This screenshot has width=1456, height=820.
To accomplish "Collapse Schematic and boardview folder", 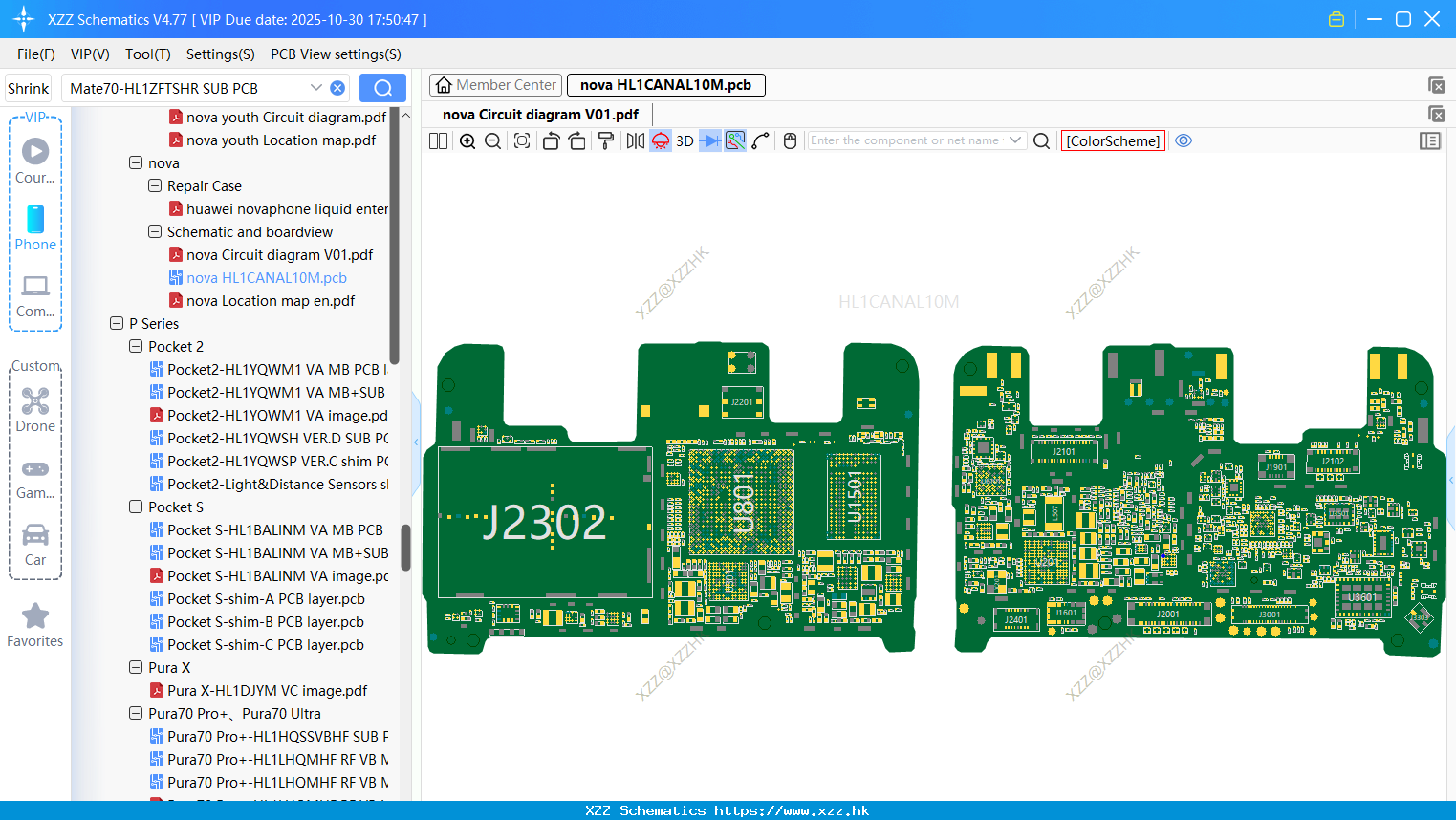I will point(155,232).
